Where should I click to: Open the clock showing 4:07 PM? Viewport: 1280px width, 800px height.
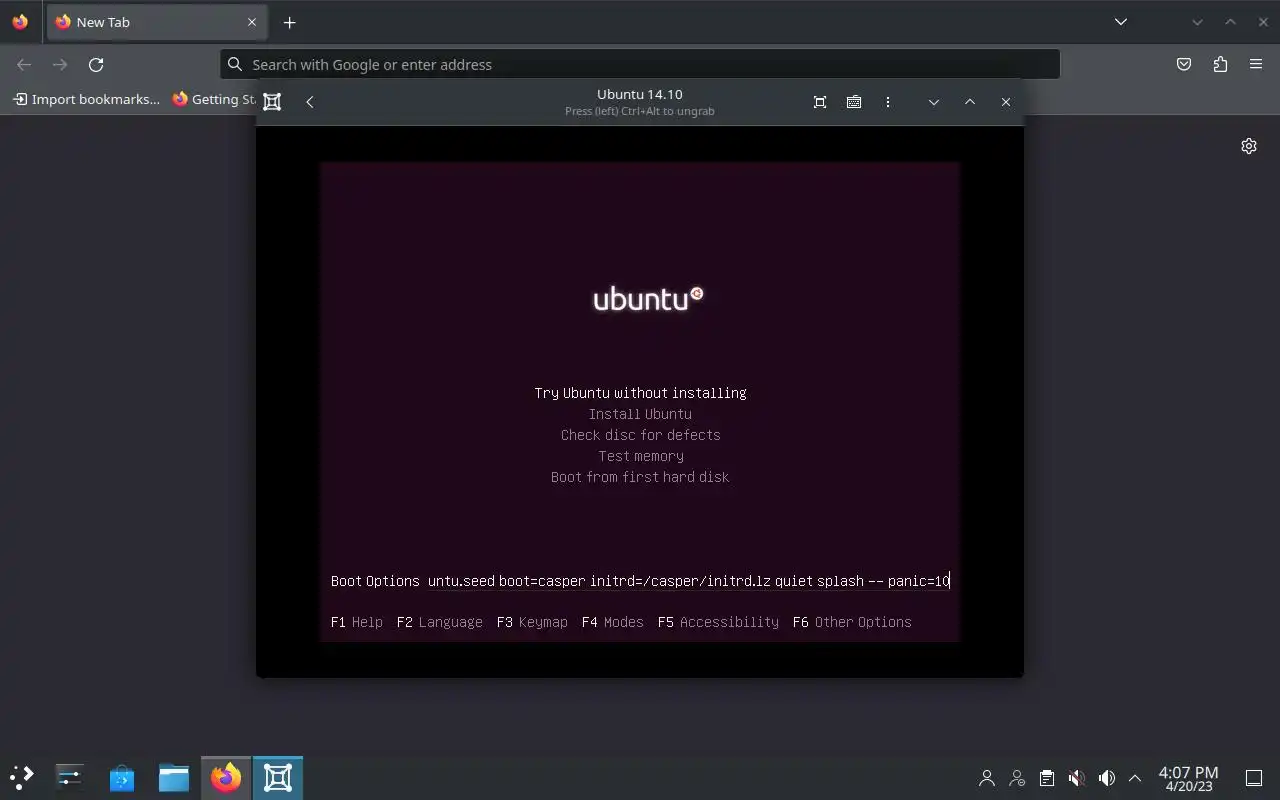coord(1188,778)
